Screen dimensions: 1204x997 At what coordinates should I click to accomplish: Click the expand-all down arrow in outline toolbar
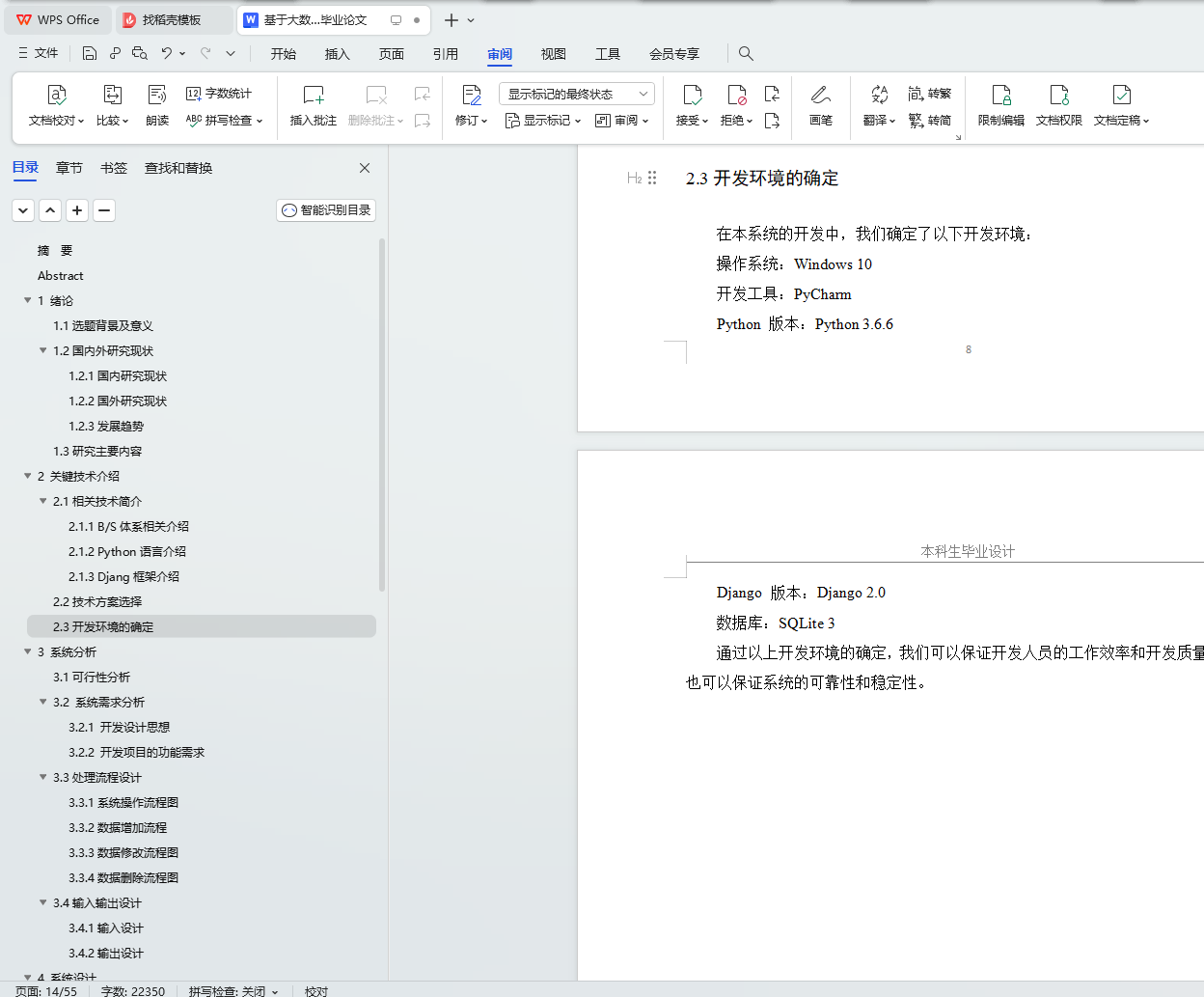(x=23, y=209)
